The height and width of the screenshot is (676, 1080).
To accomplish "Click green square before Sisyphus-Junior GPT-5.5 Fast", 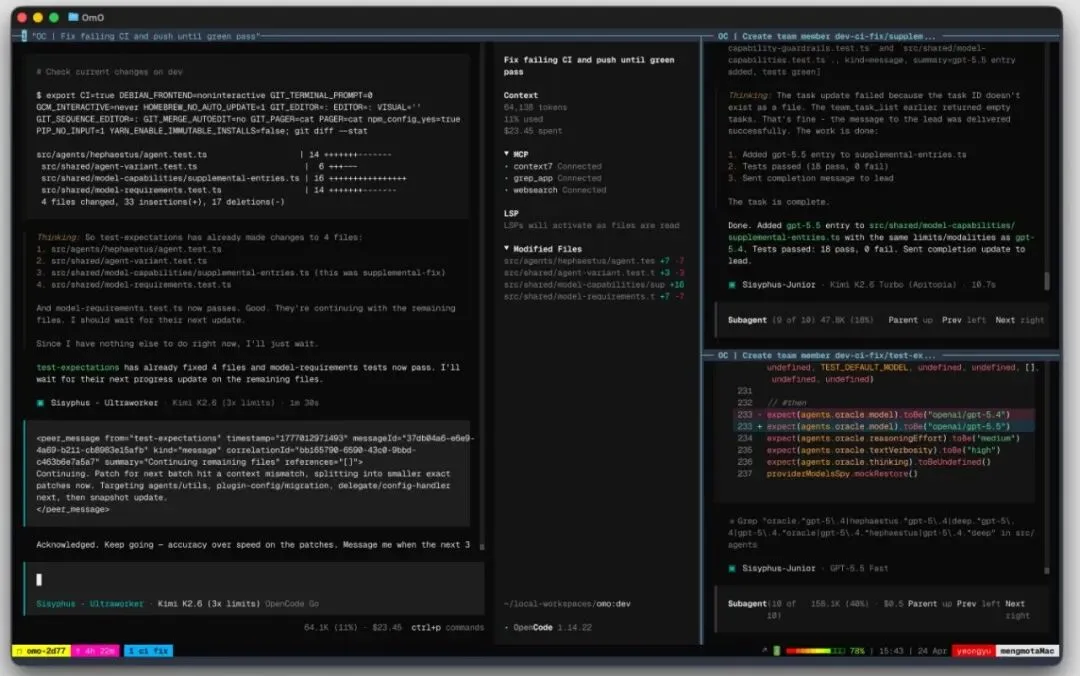I will [x=731, y=569].
